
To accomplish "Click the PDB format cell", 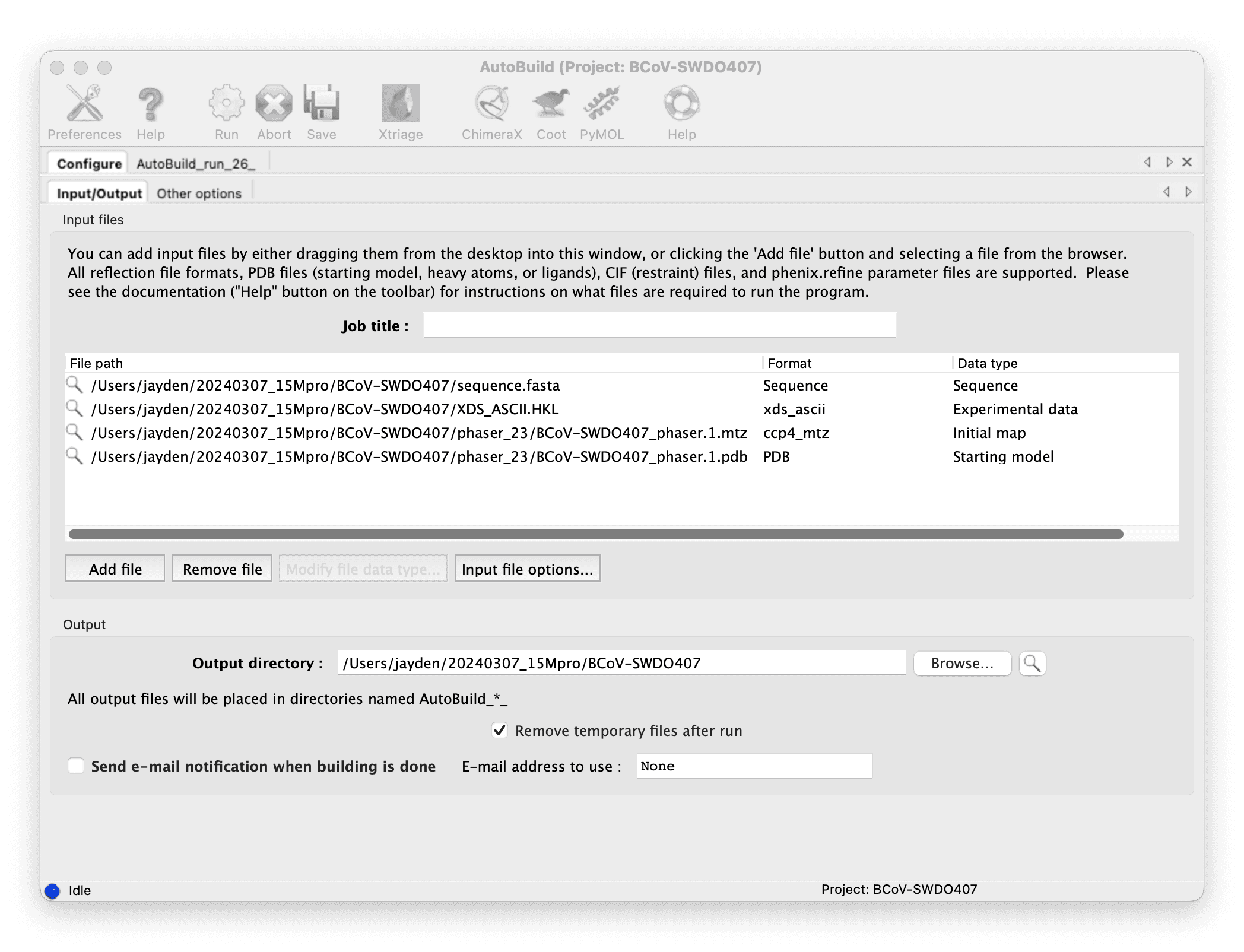I will point(776,456).
